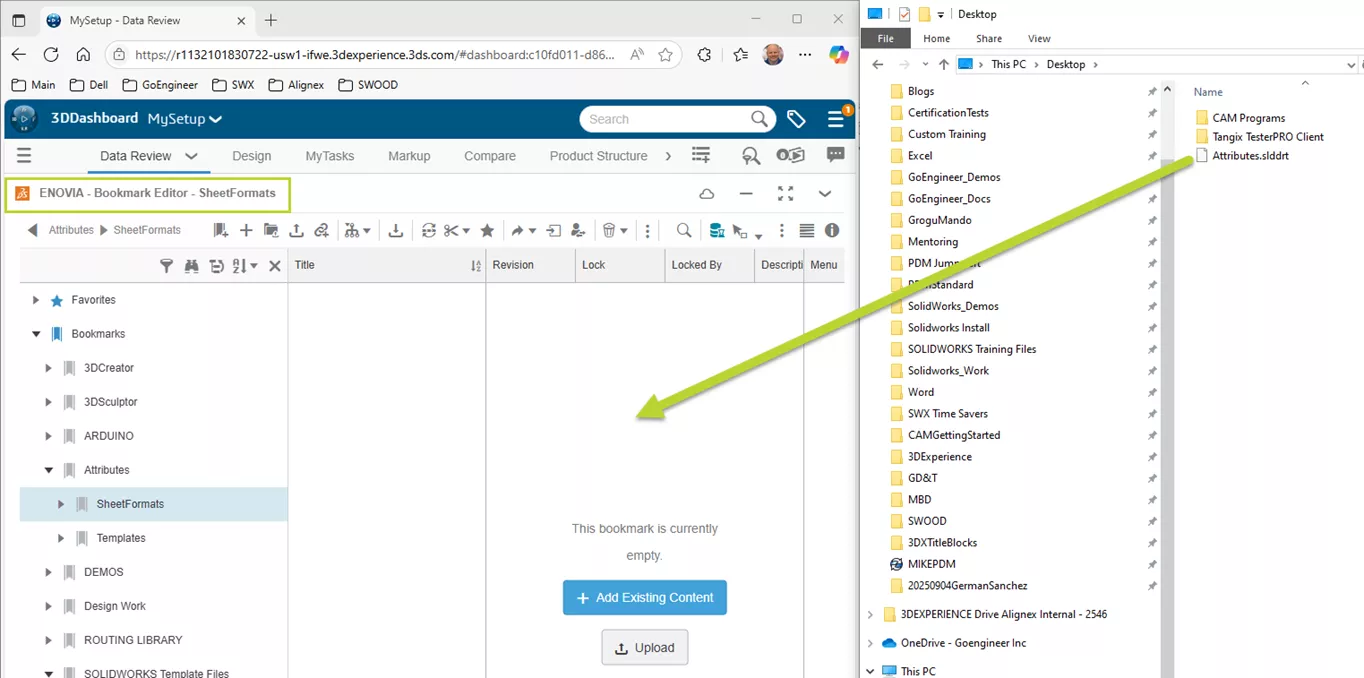The height and width of the screenshot is (678, 1364).
Task: Select the Upload/Import content icon in toolbar
Action: 296,230
